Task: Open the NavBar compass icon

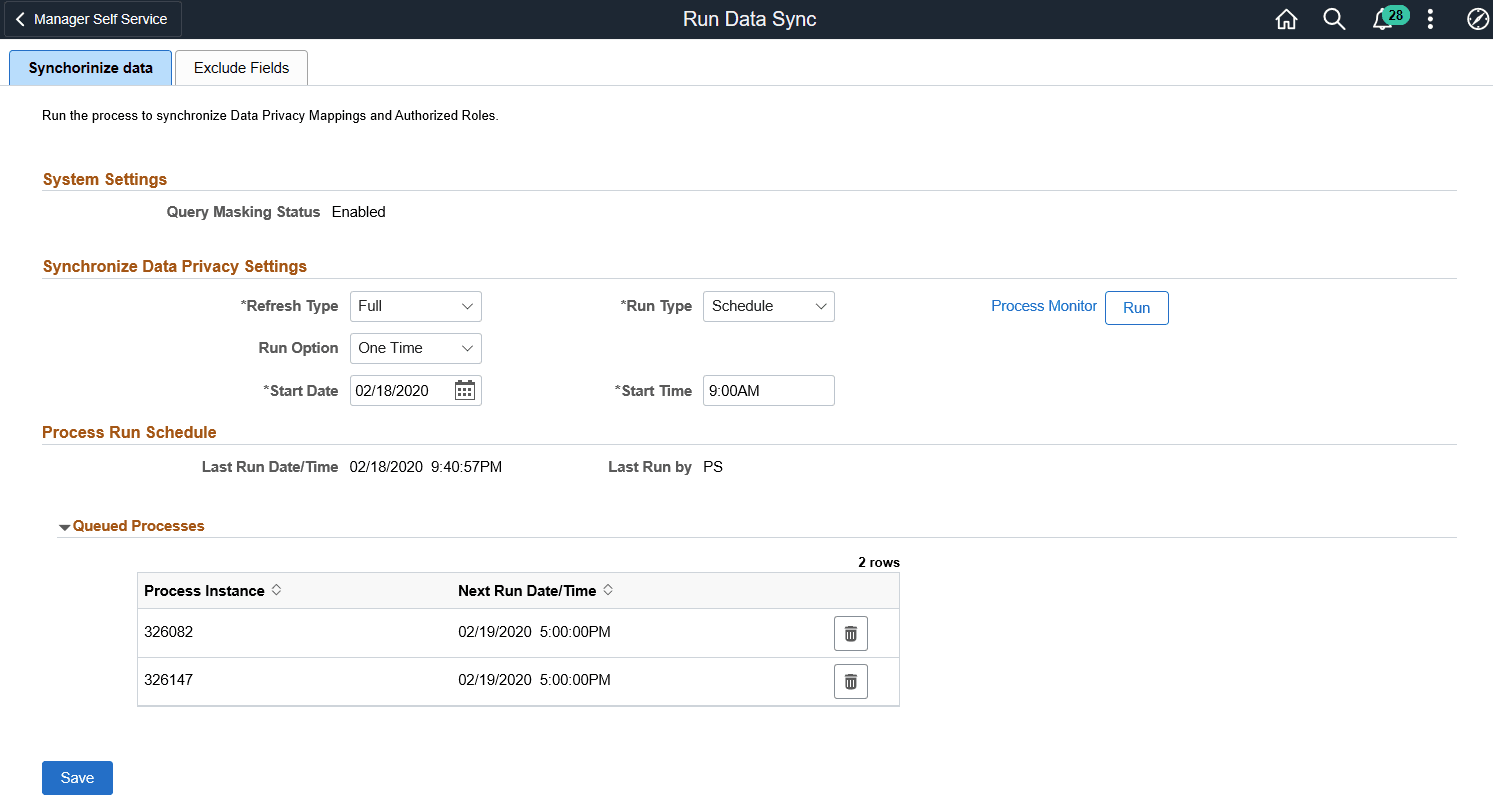Action: point(1477,18)
